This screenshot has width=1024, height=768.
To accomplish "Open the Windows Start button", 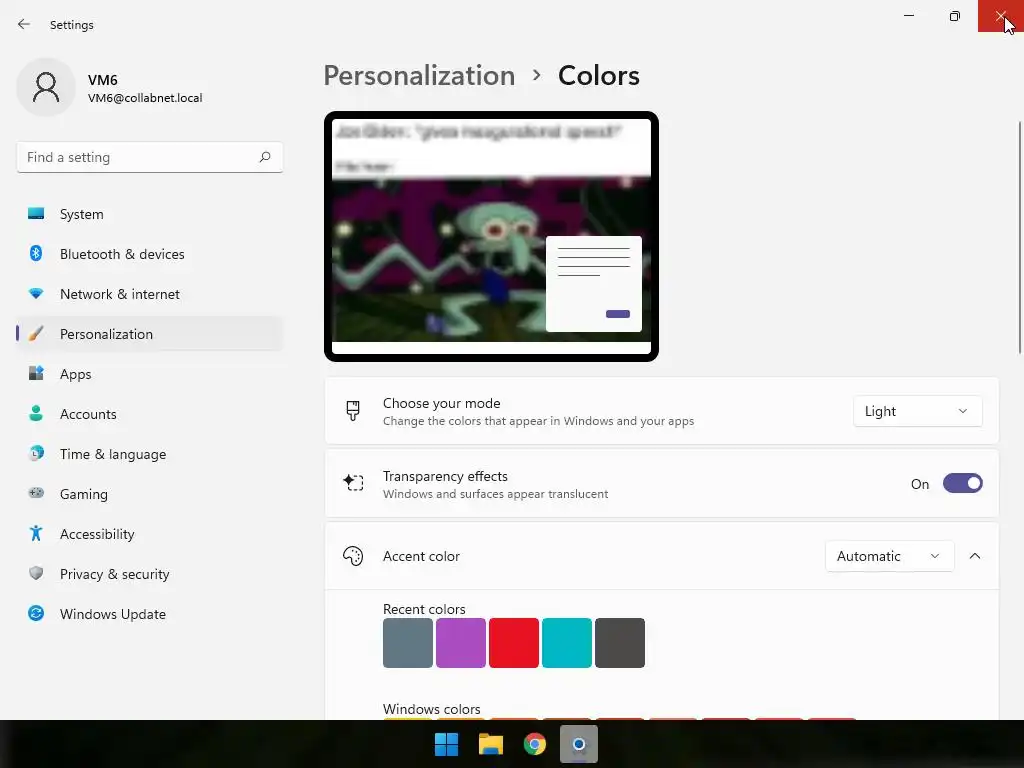I will coord(447,744).
